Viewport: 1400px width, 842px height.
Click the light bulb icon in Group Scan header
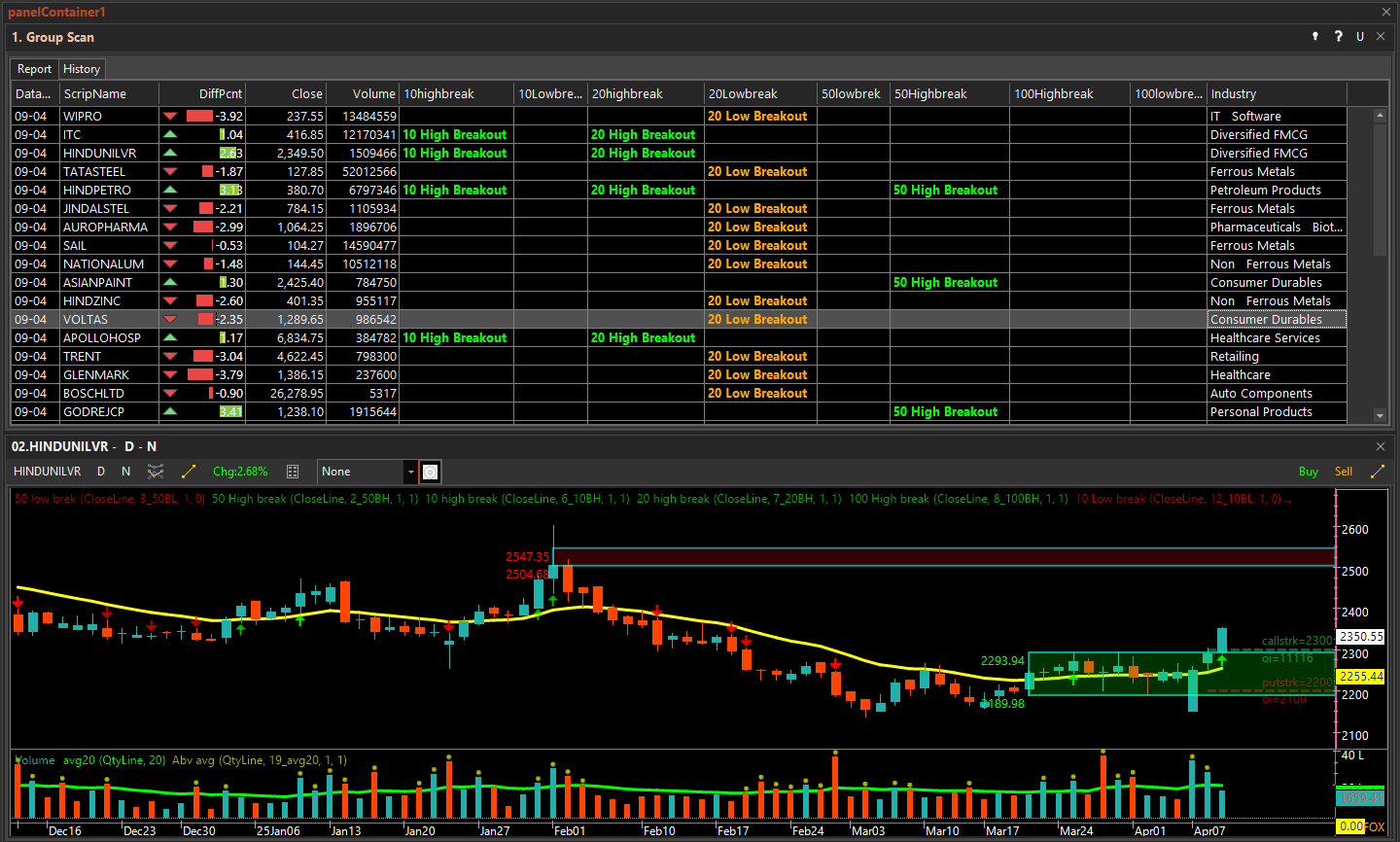click(x=1314, y=36)
